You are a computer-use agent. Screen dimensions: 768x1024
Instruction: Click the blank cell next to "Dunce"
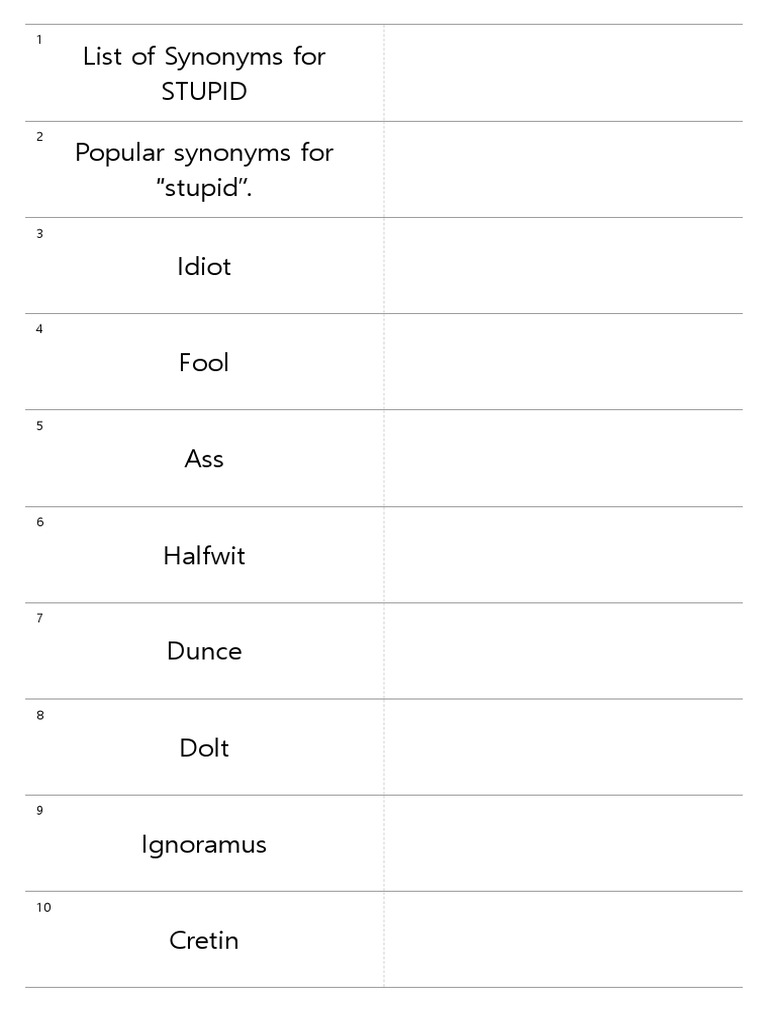[563, 651]
